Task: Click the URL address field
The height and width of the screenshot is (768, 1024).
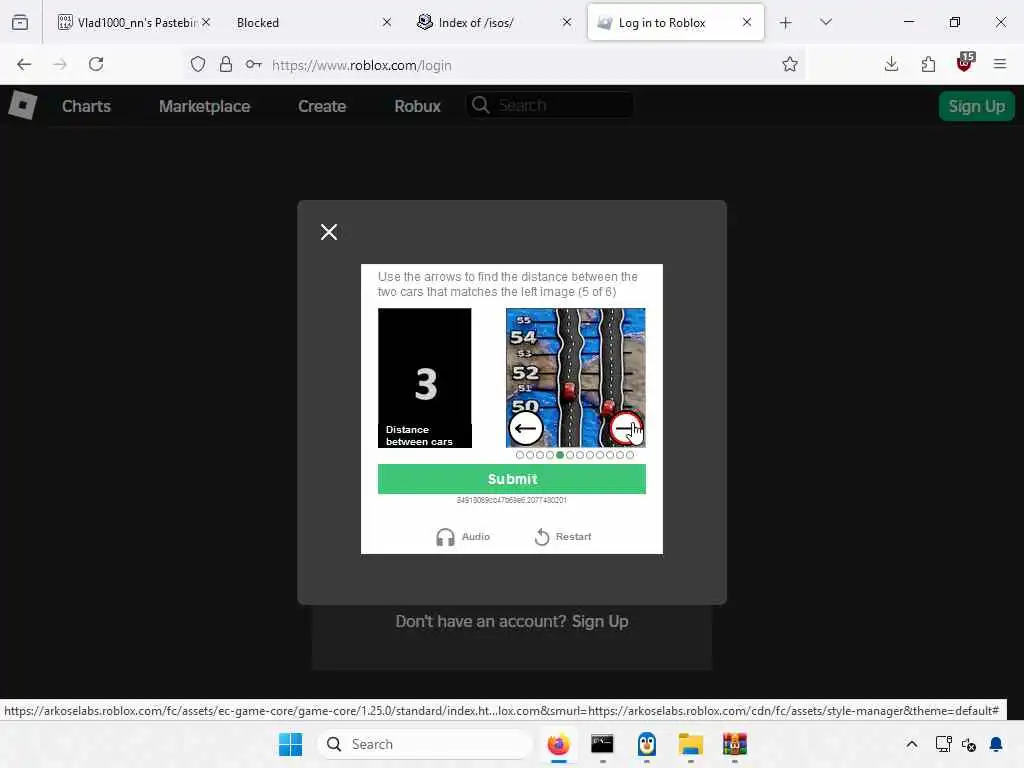Action: coord(522,65)
